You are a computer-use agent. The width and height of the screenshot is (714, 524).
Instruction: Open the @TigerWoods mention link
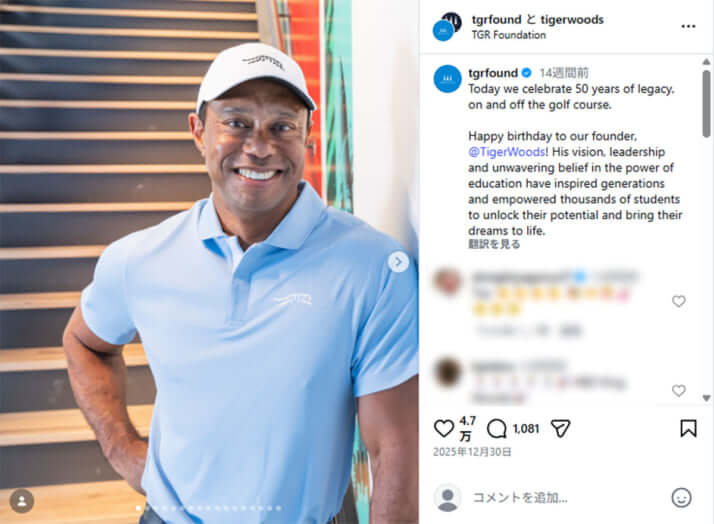[508, 152]
